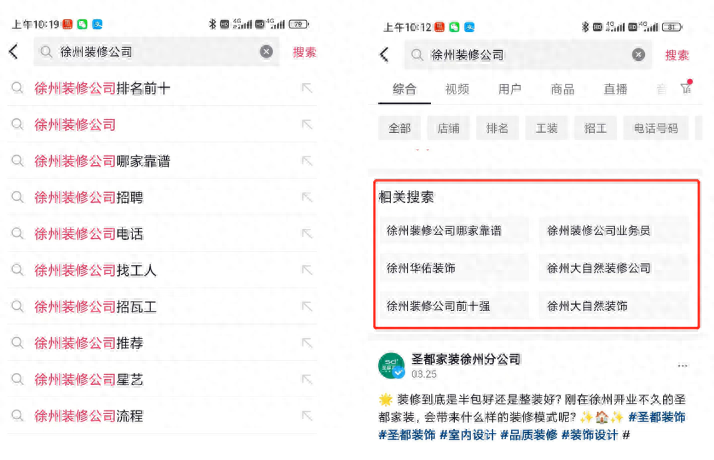714x460 pixels.
Task: Select suggestion 徐州装修公司电话
Action: [89, 234]
